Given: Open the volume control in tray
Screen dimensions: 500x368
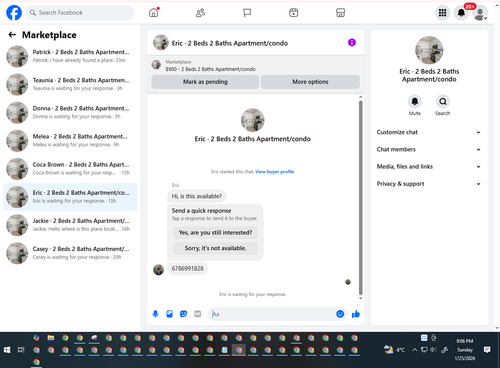Looking at the screenshot, I should pyautogui.click(x=433, y=350).
